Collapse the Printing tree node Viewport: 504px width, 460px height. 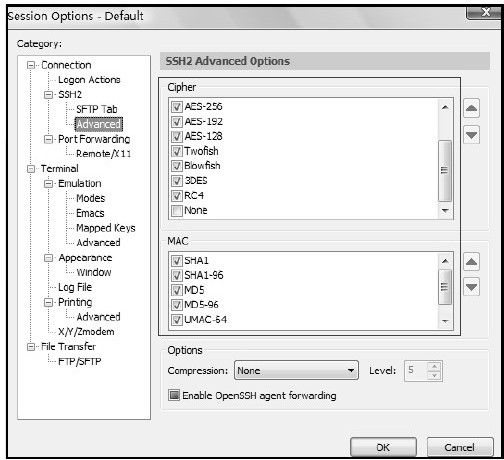click(x=48, y=302)
